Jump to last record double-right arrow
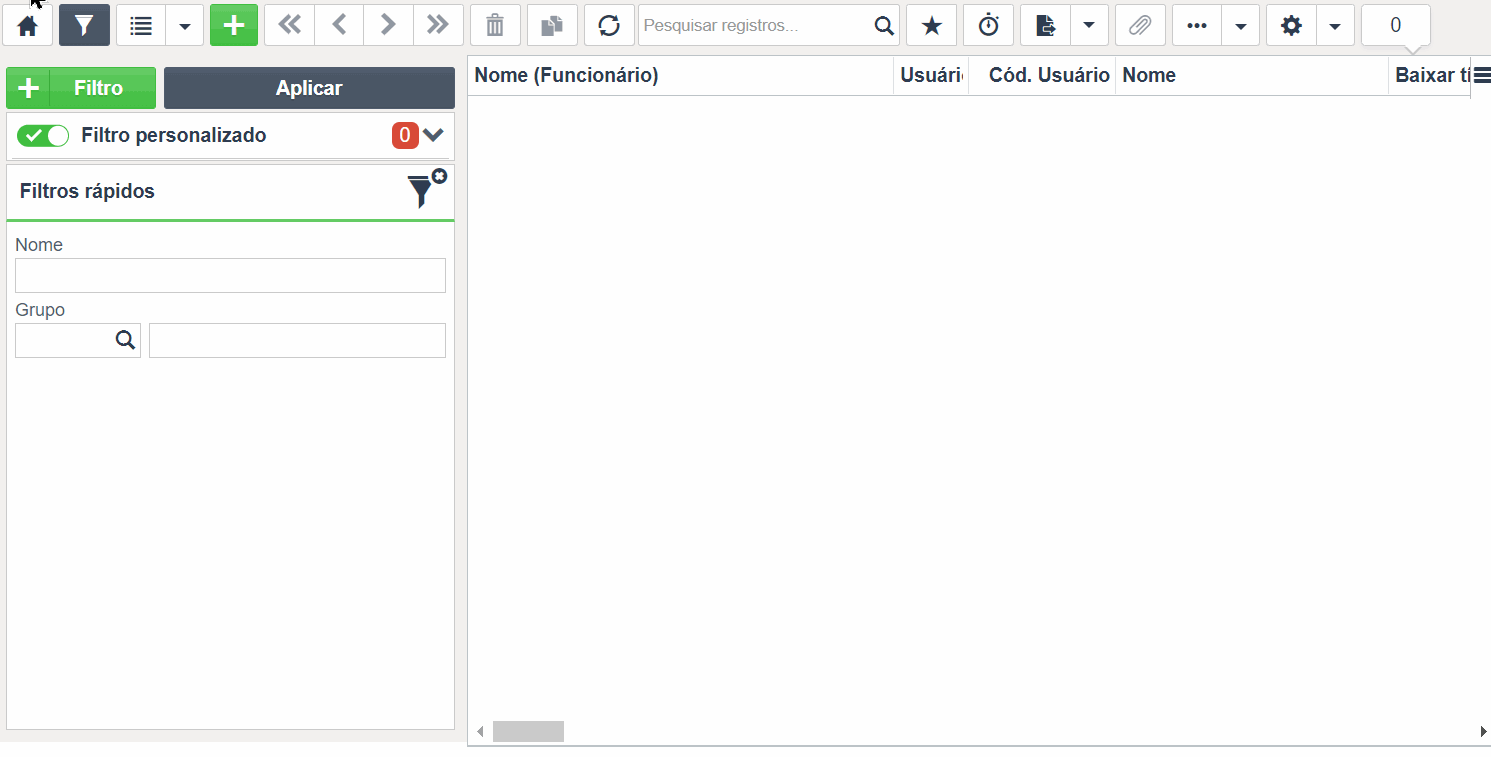Screen dimensions: 1491x757 (438, 26)
